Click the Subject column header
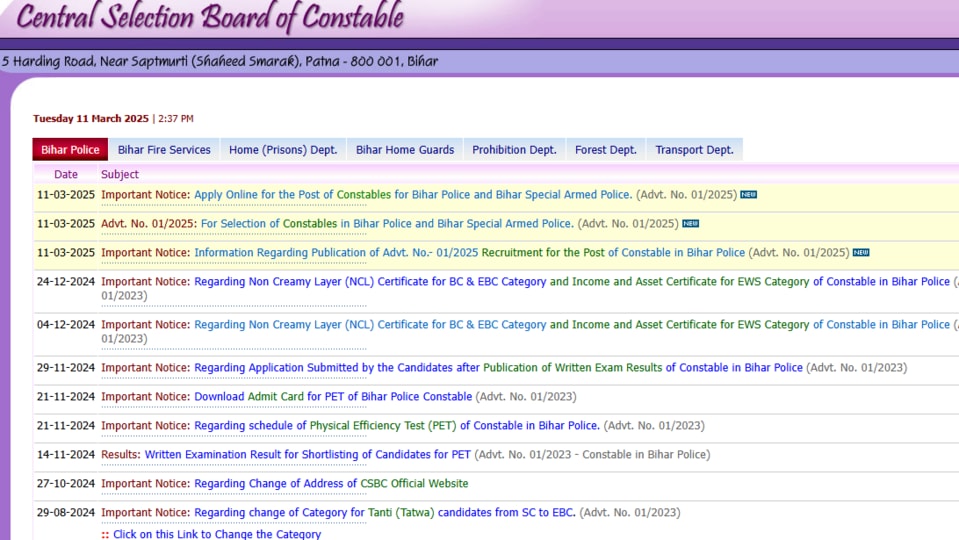Viewport: 959px width, 540px height. 120,174
